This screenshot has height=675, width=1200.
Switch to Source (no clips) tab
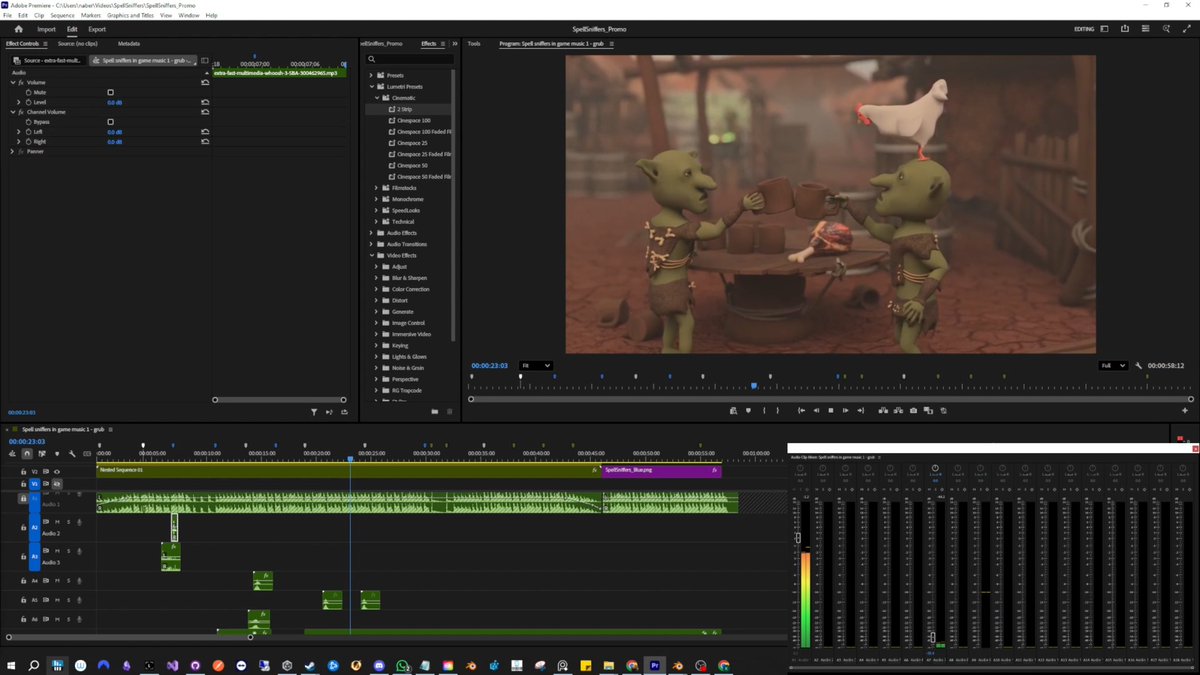[78, 44]
